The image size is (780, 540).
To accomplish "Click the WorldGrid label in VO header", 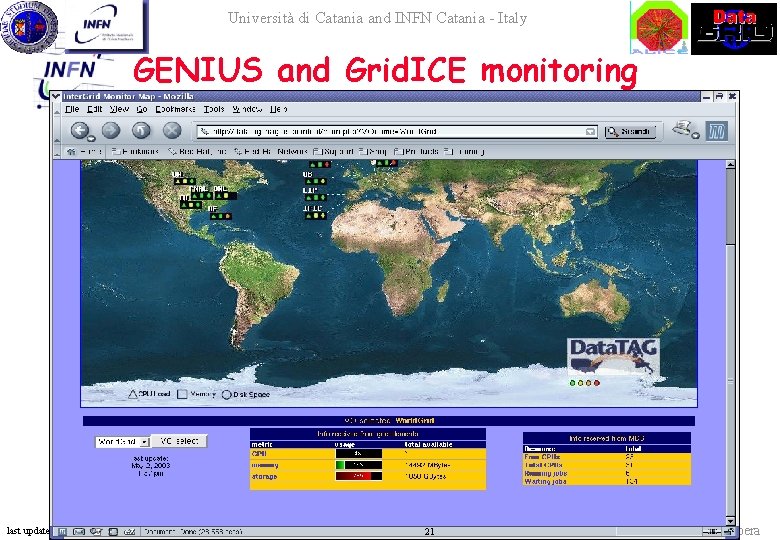I will pos(415,421).
